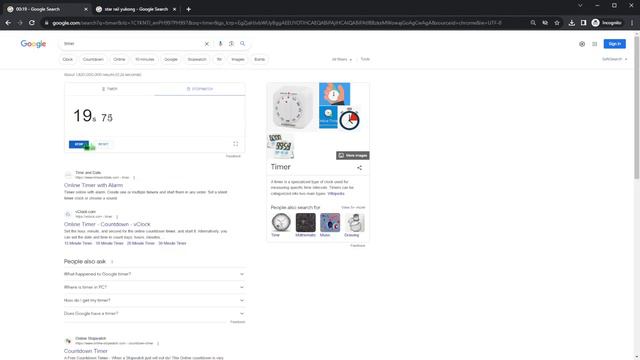Reset the stopwatch

103,144
